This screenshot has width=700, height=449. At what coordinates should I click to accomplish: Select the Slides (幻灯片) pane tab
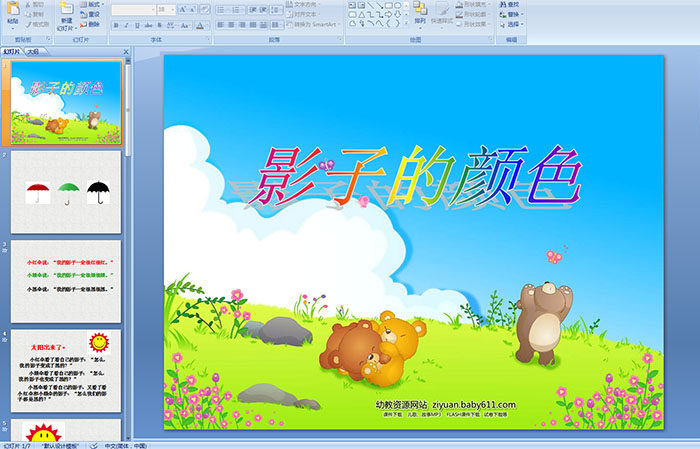pos(12,50)
